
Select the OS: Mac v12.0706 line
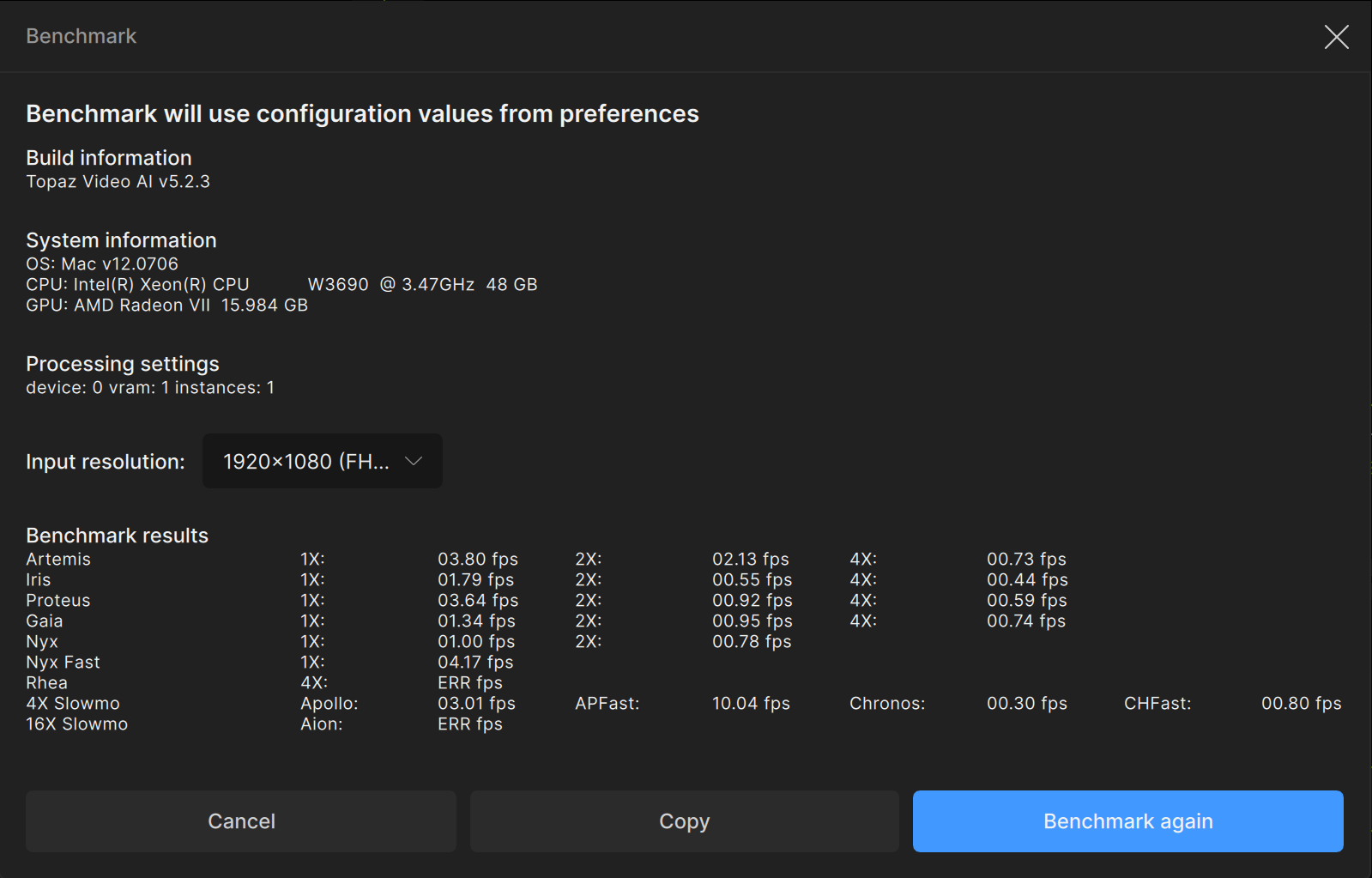tap(102, 264)
